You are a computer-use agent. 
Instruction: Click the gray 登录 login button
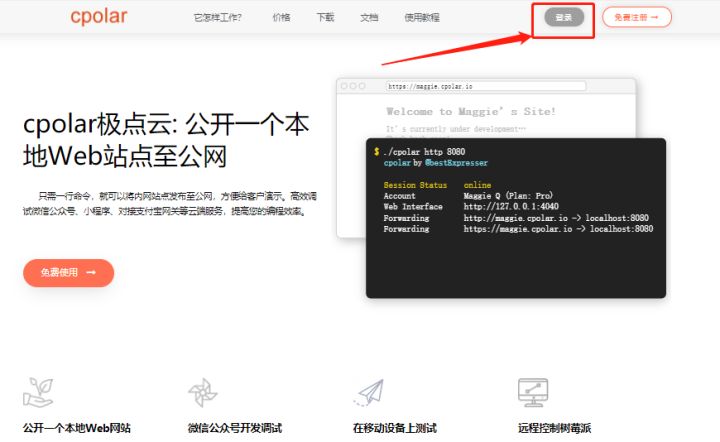tap(564, 17)
